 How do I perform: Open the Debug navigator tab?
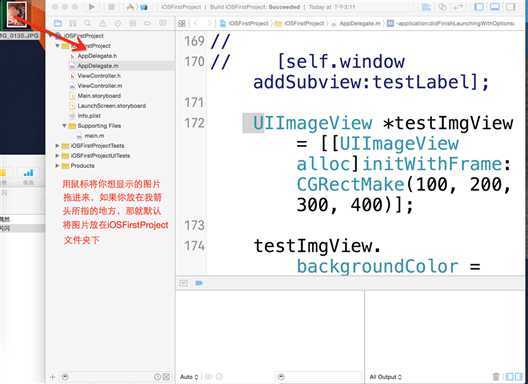(x=132, y=23)
